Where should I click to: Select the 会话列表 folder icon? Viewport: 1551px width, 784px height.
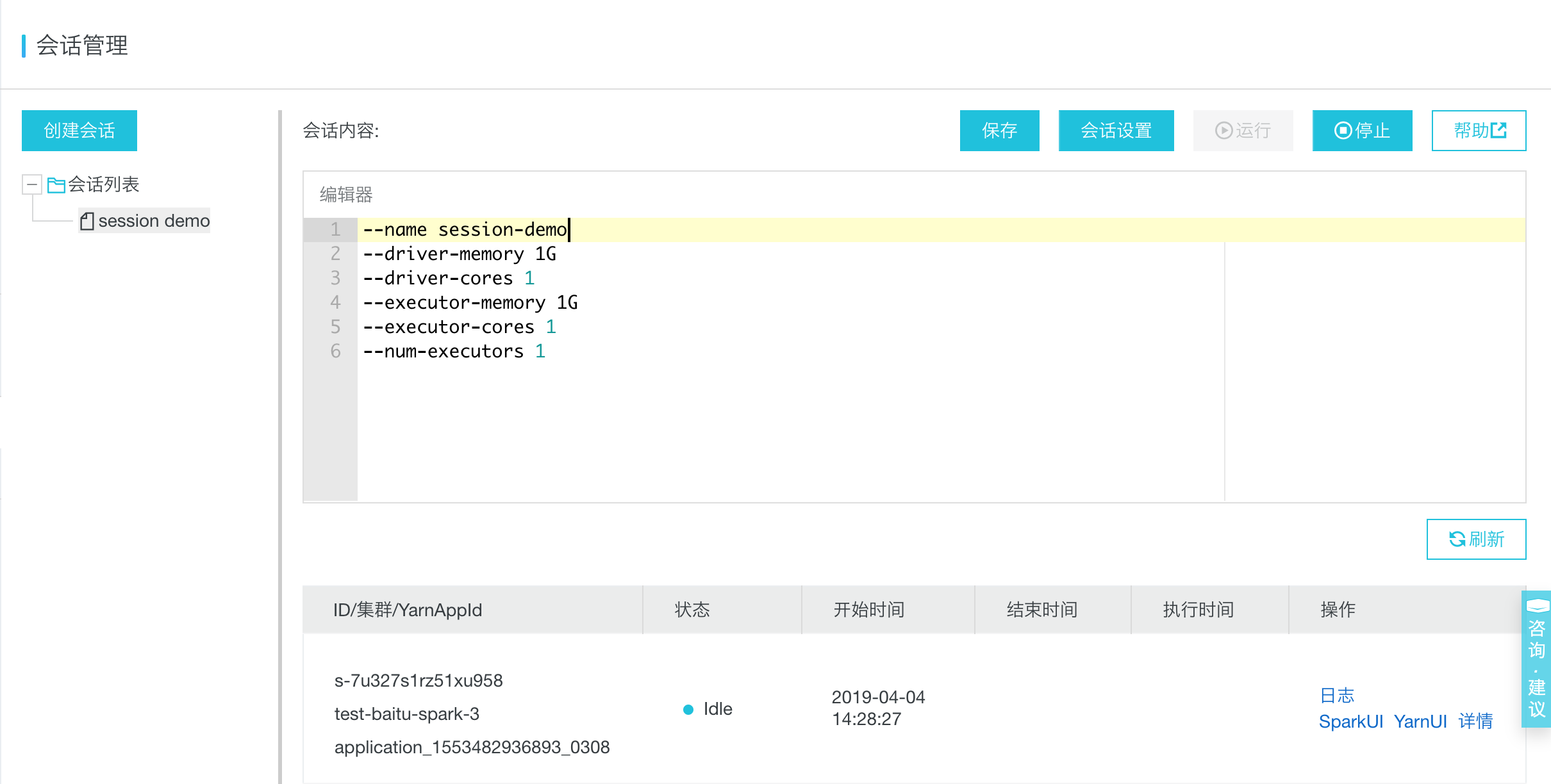56,185
